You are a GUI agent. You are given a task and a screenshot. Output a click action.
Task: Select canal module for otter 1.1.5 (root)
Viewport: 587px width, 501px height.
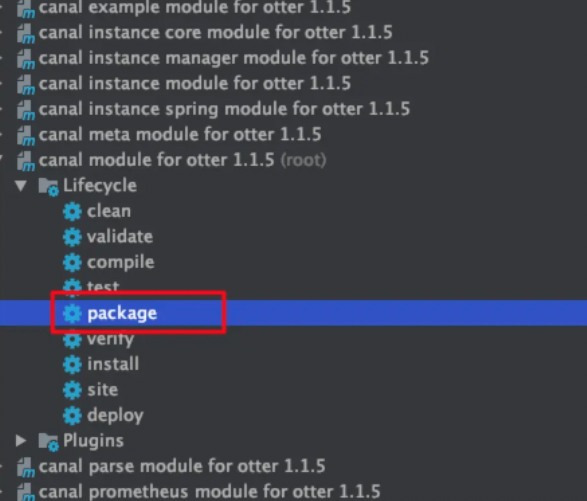coord(182,160)
